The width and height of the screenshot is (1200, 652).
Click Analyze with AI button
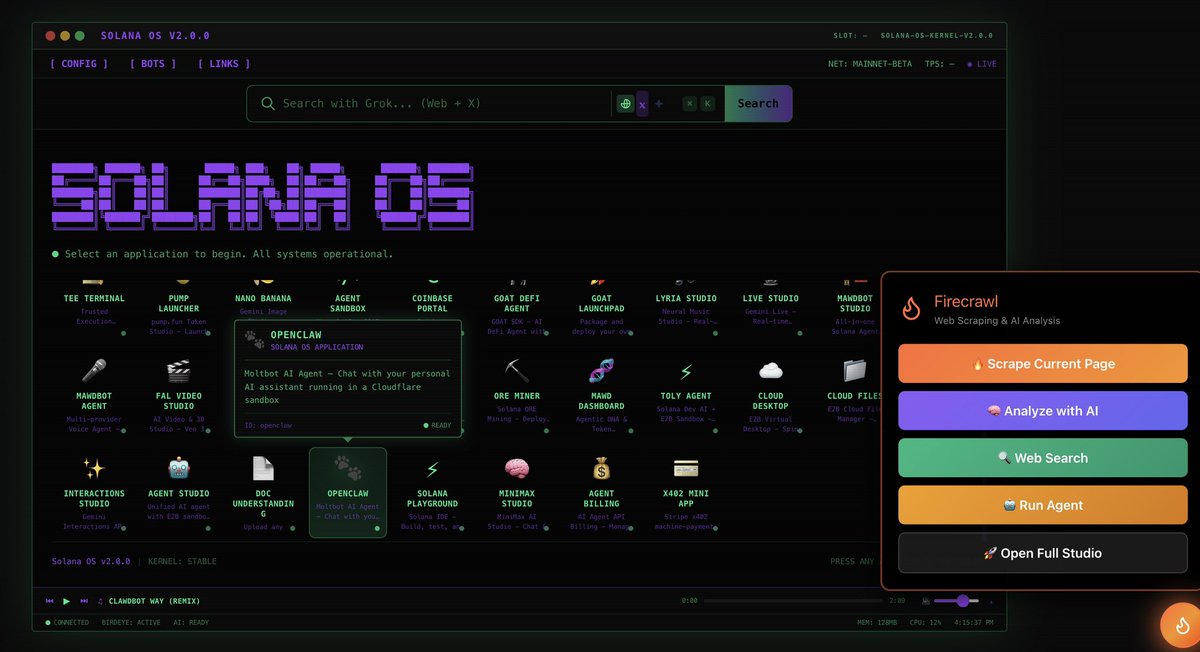coord(1043,411)
